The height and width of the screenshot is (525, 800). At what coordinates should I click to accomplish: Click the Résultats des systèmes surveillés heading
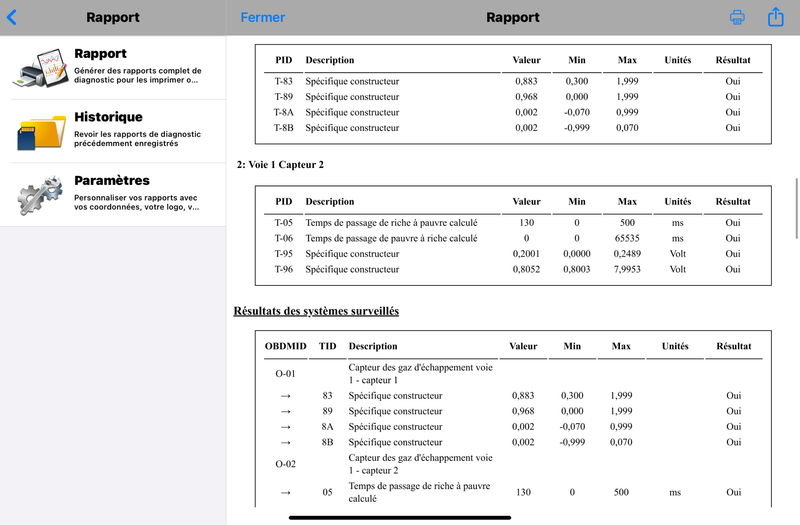click(x=316, y=311)
